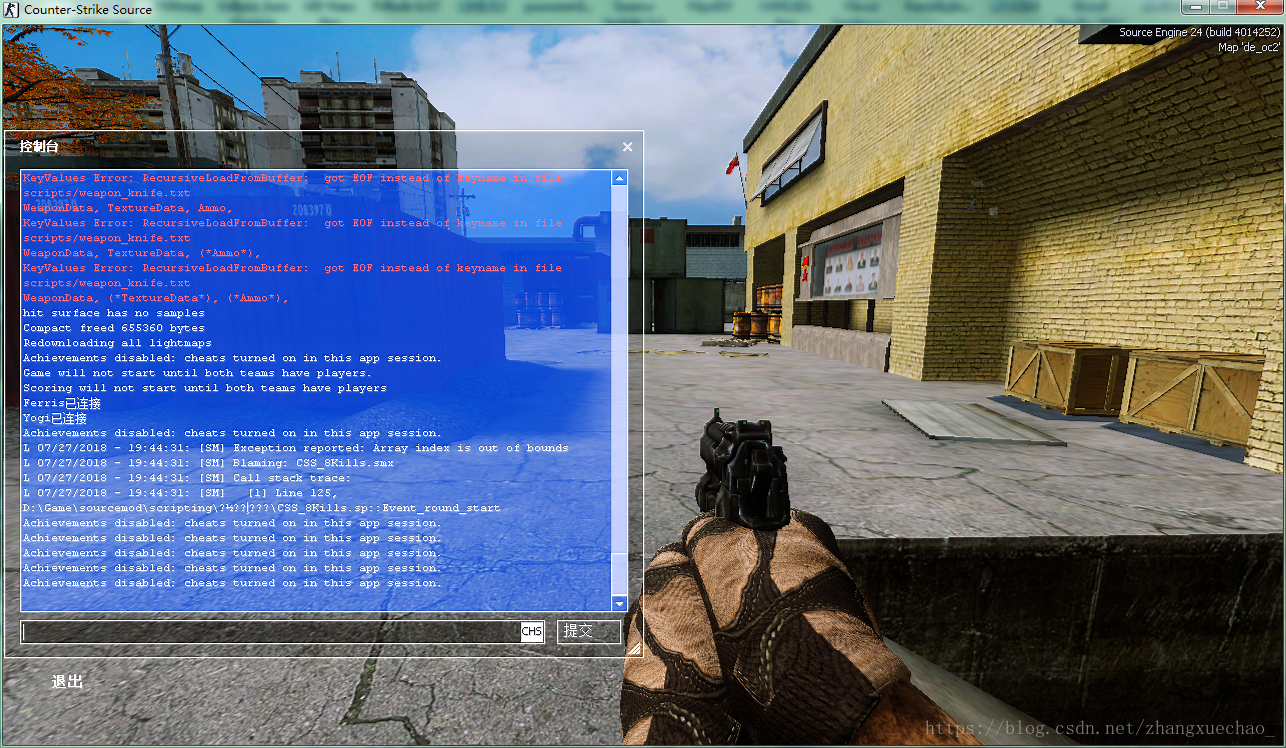
Task: Click 'WeaponData, TextureData, (*Ammo*),' error line
Action: pos(141,253)
